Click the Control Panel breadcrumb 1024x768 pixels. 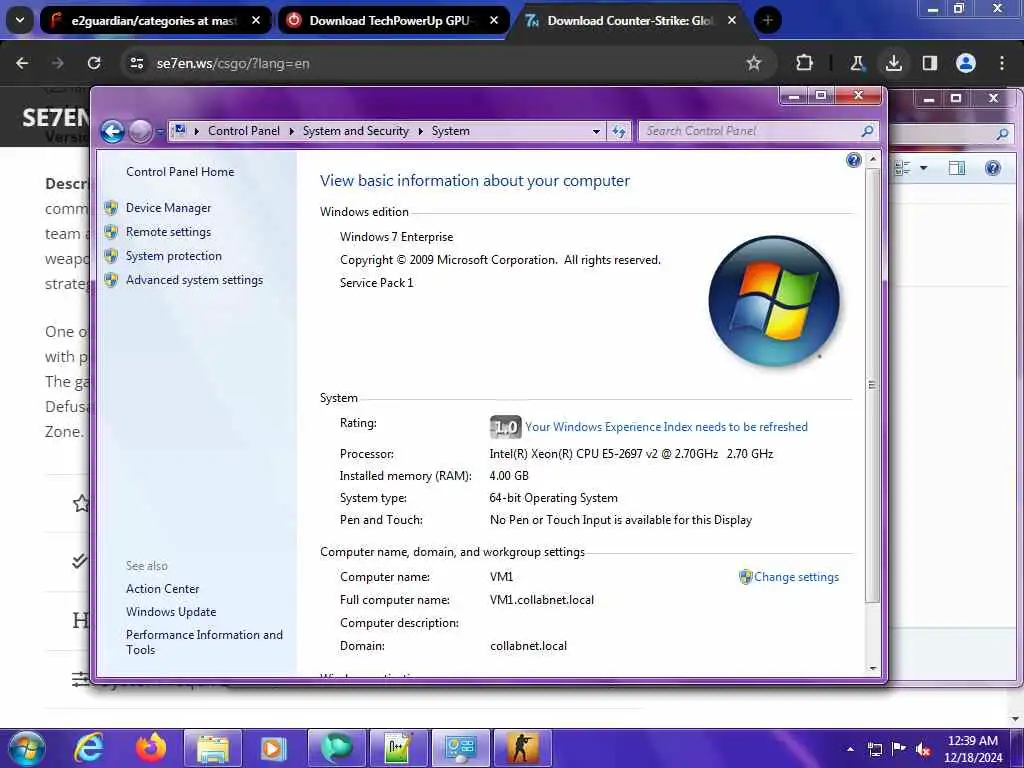244,131
